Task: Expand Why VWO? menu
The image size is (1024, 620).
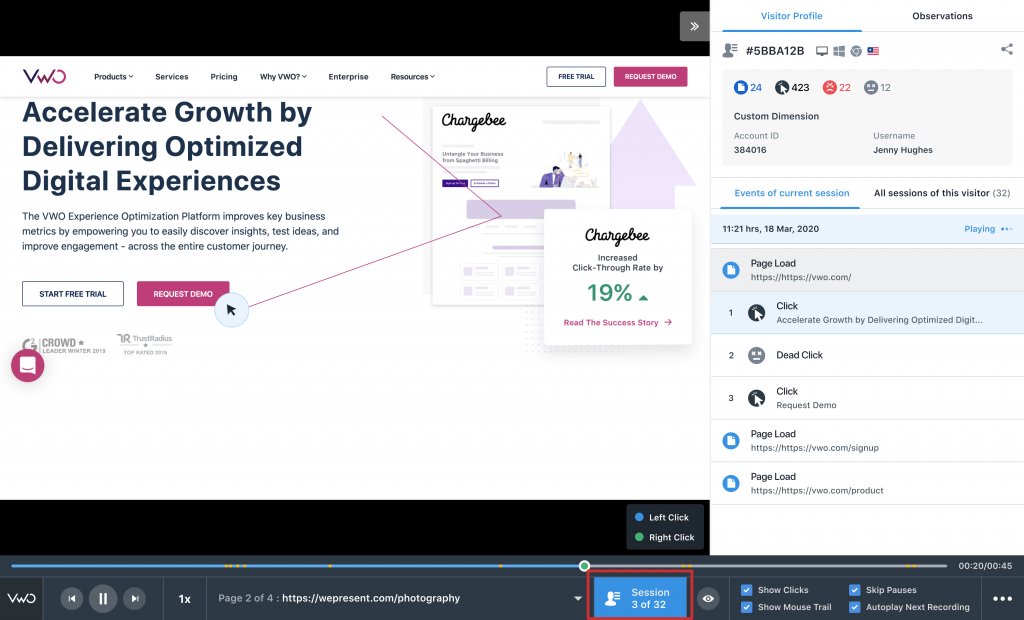Action: pyautogui.click(x=283, y=76)
